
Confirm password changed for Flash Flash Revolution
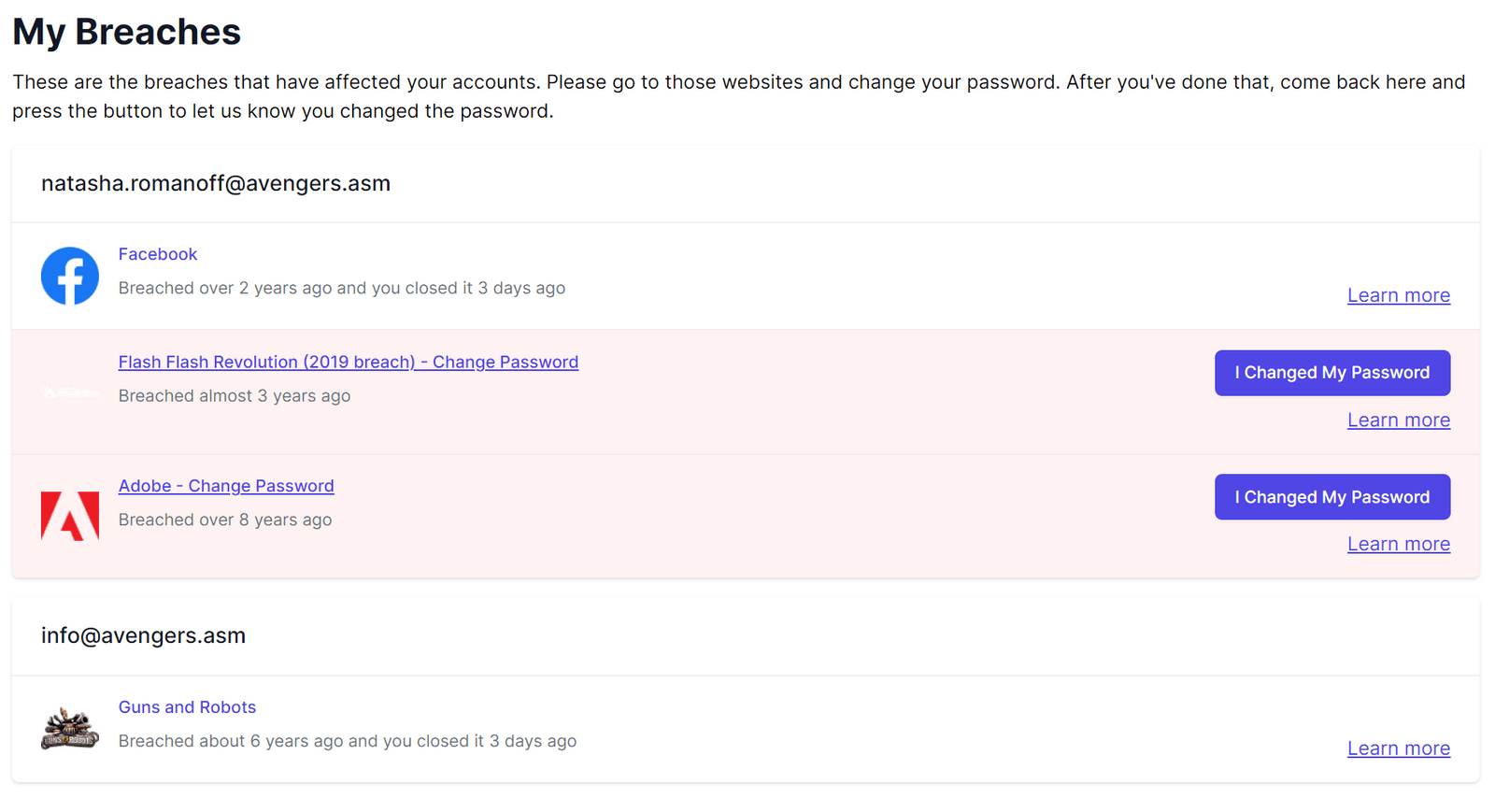pos(1331,373)
